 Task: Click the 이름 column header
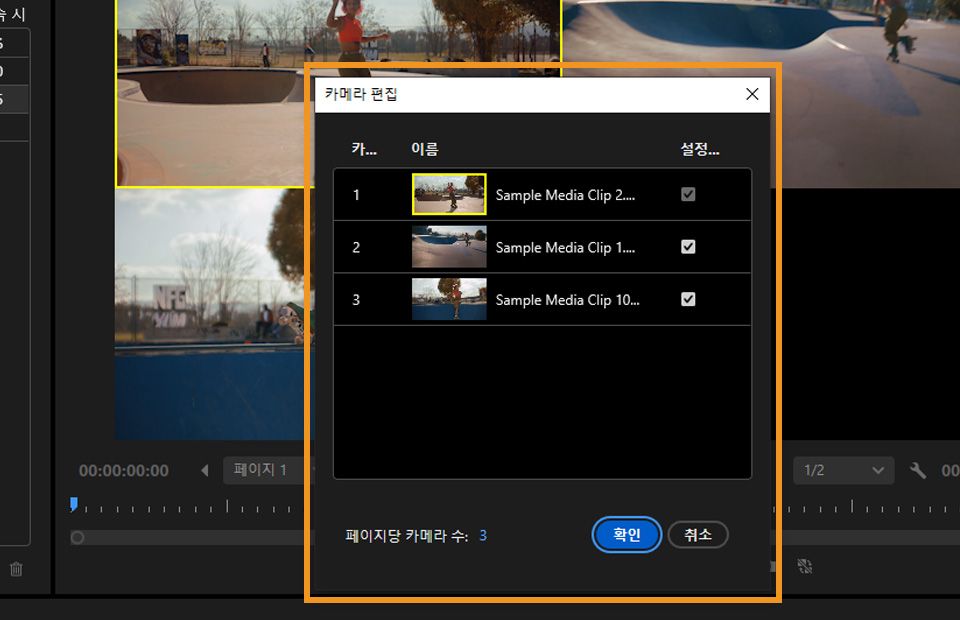(x=424, y=149)
